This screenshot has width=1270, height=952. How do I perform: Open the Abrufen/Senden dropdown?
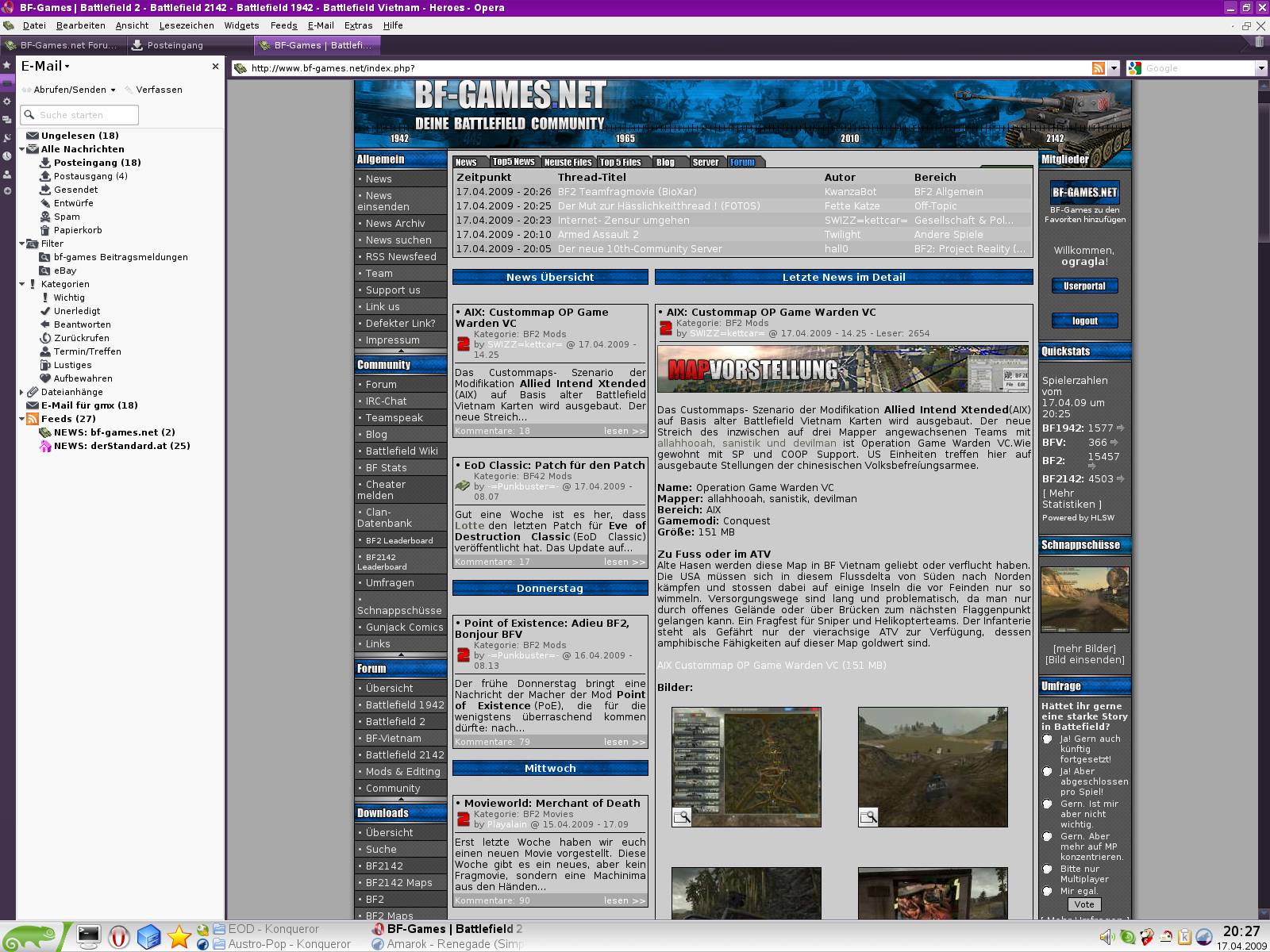[x=113, y=90]
